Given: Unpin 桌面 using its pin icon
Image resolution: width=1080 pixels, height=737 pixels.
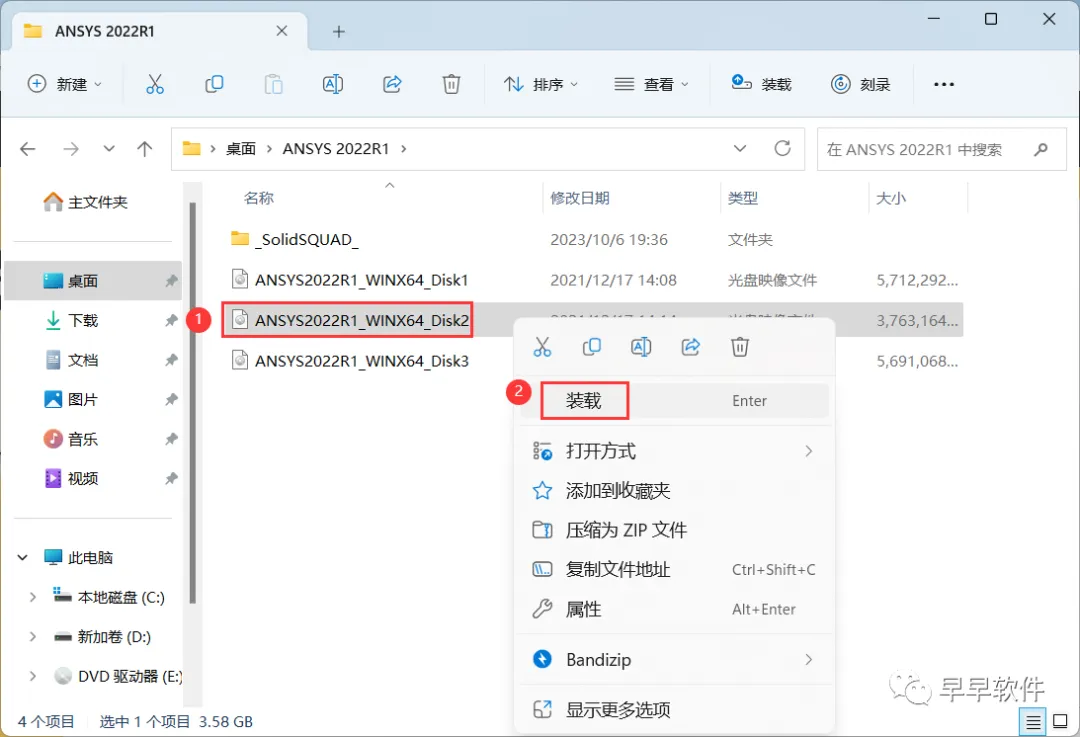Looking at the screenshot, I should [x=171, y=281].
